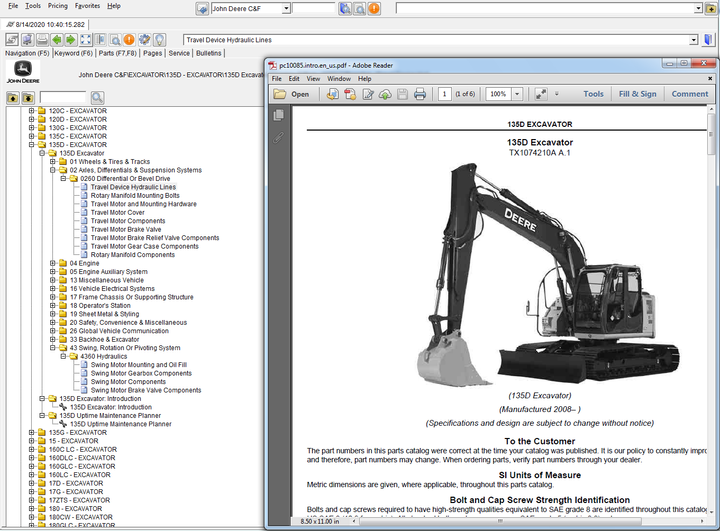
Task: Open Adobe Reader page thumbnails panel icon
Action: (278, 115)
